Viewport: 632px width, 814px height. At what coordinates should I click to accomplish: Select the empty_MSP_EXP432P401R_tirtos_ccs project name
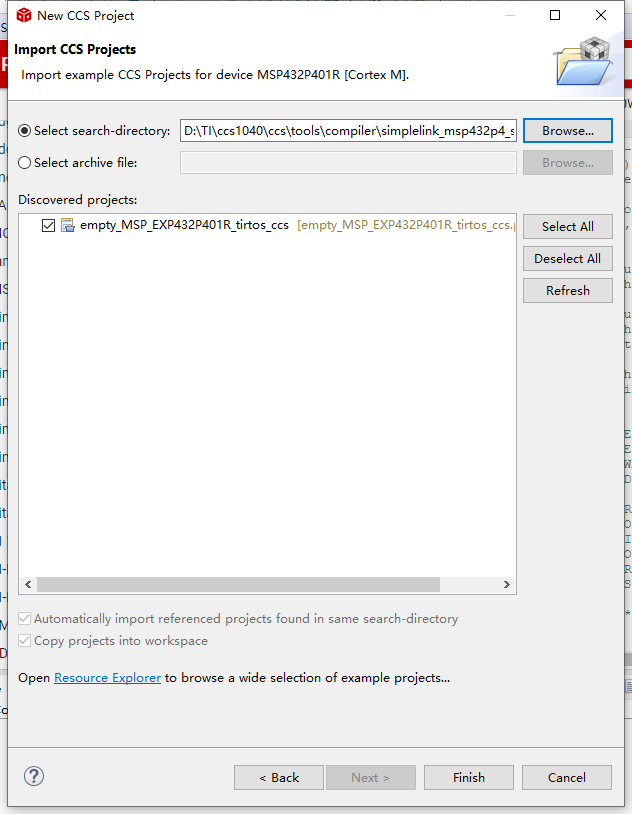[x=184, y=225]
